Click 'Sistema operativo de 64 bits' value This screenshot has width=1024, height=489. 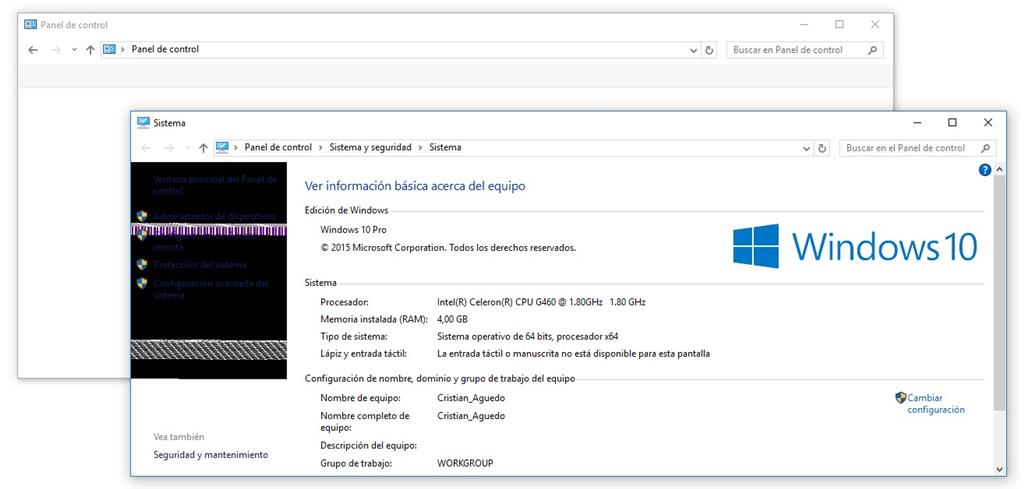click(528, 336)
